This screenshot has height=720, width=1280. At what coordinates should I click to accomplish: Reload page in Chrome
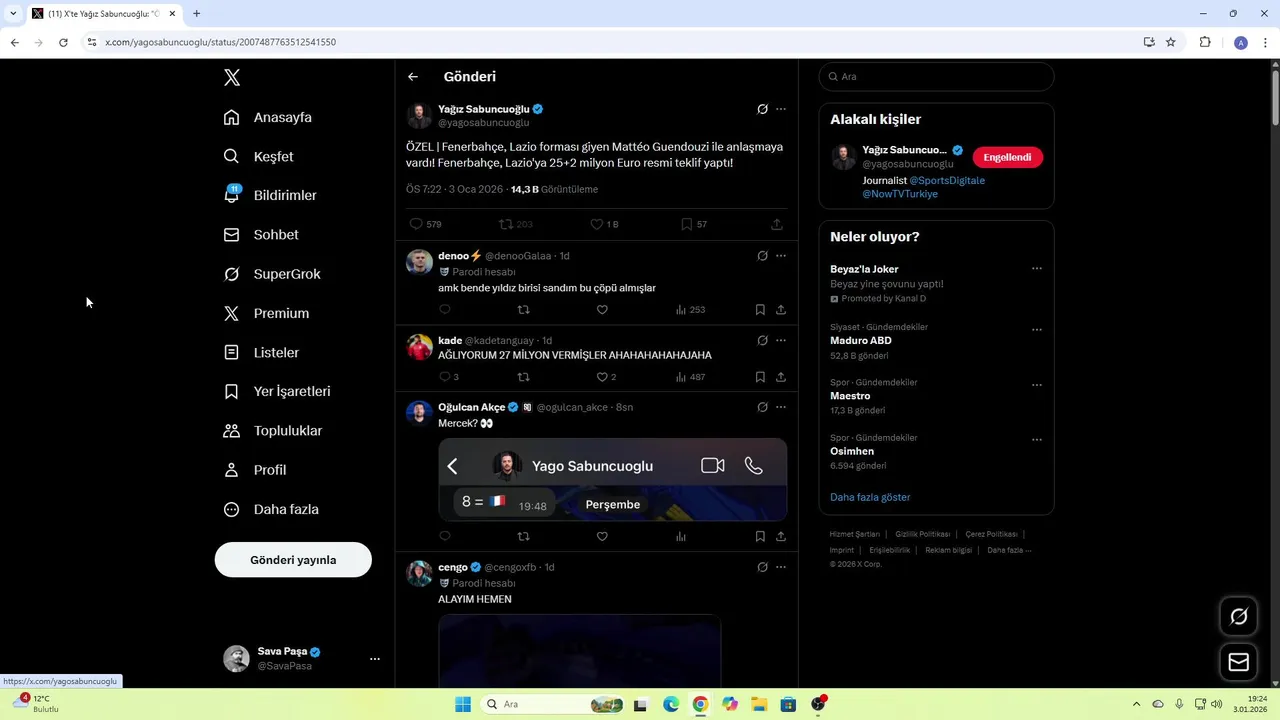point(63,42)
